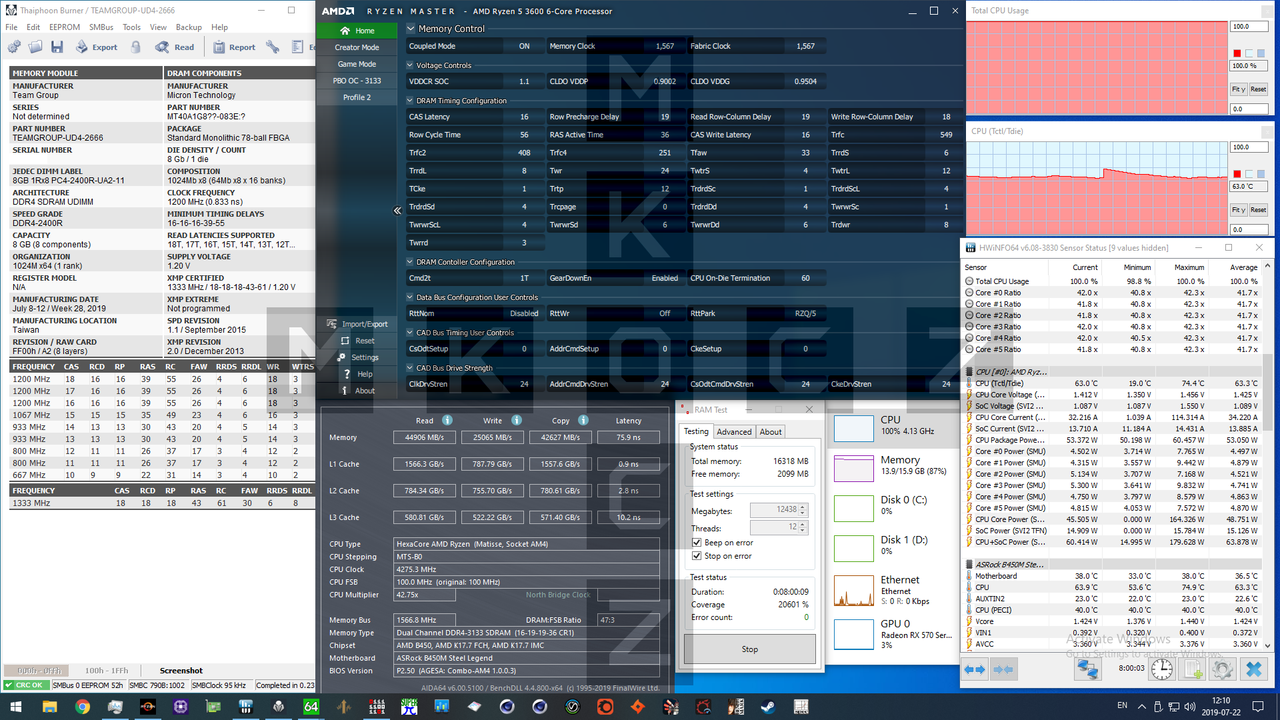The height and width of the screenshot is (720, 1280).
Task: Select the 100h - 1FFh tab in Thaiphoon Burner
Action: (107, 671)
